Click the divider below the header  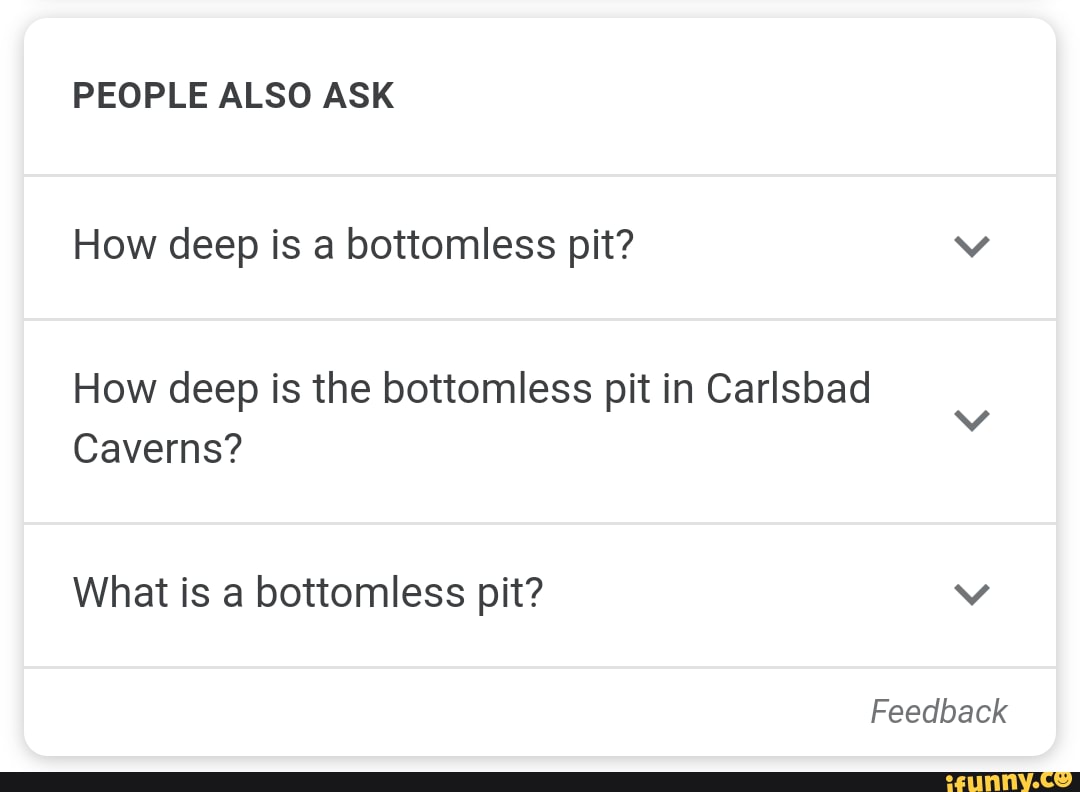click(540, 171)
